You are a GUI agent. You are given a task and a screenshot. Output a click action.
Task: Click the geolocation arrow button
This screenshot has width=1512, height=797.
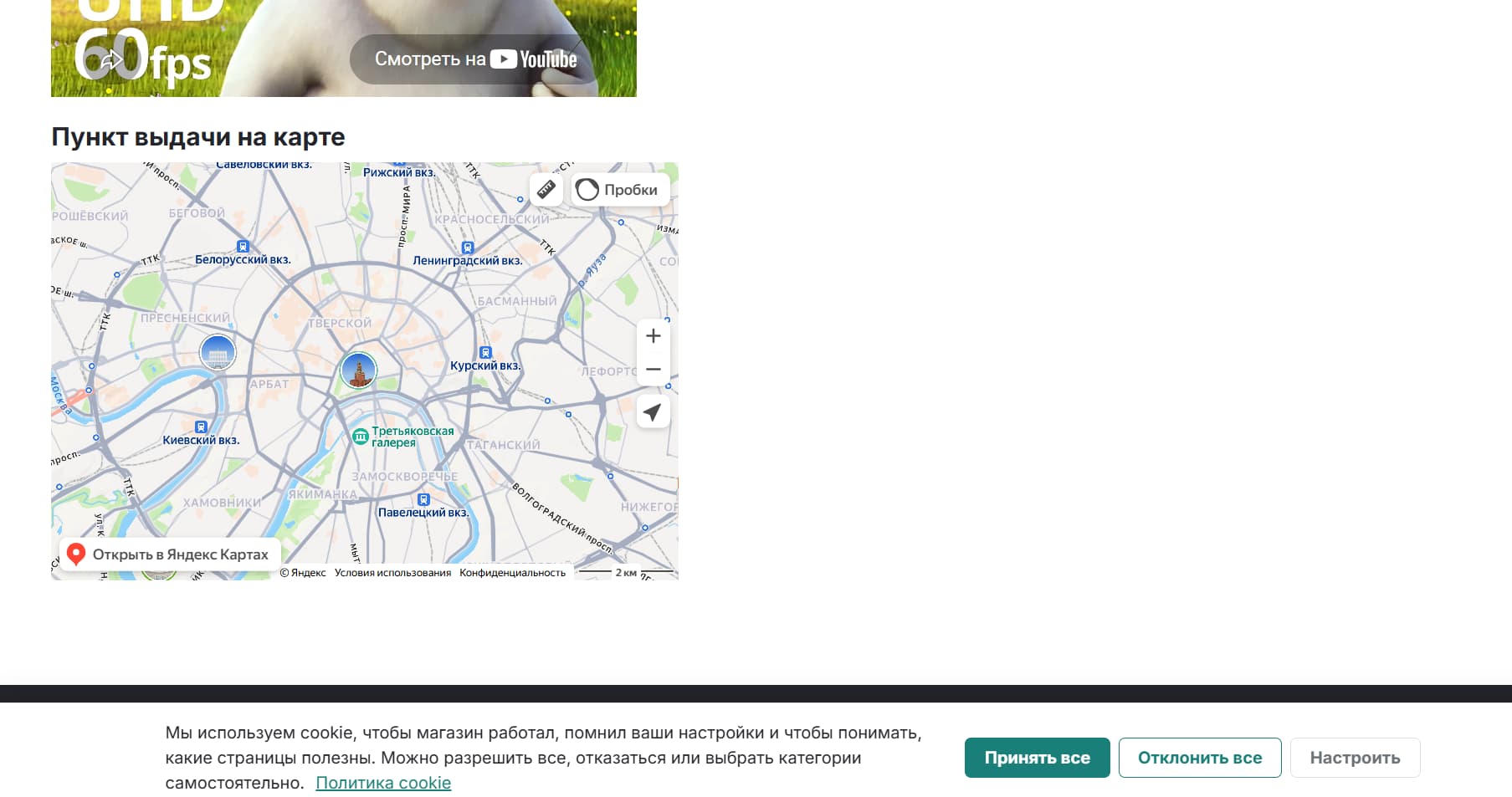tap(653, 411)
